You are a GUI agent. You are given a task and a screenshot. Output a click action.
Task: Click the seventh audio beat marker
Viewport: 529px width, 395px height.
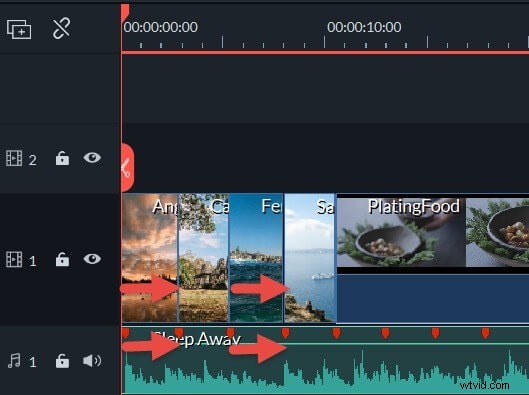[436, 333]
